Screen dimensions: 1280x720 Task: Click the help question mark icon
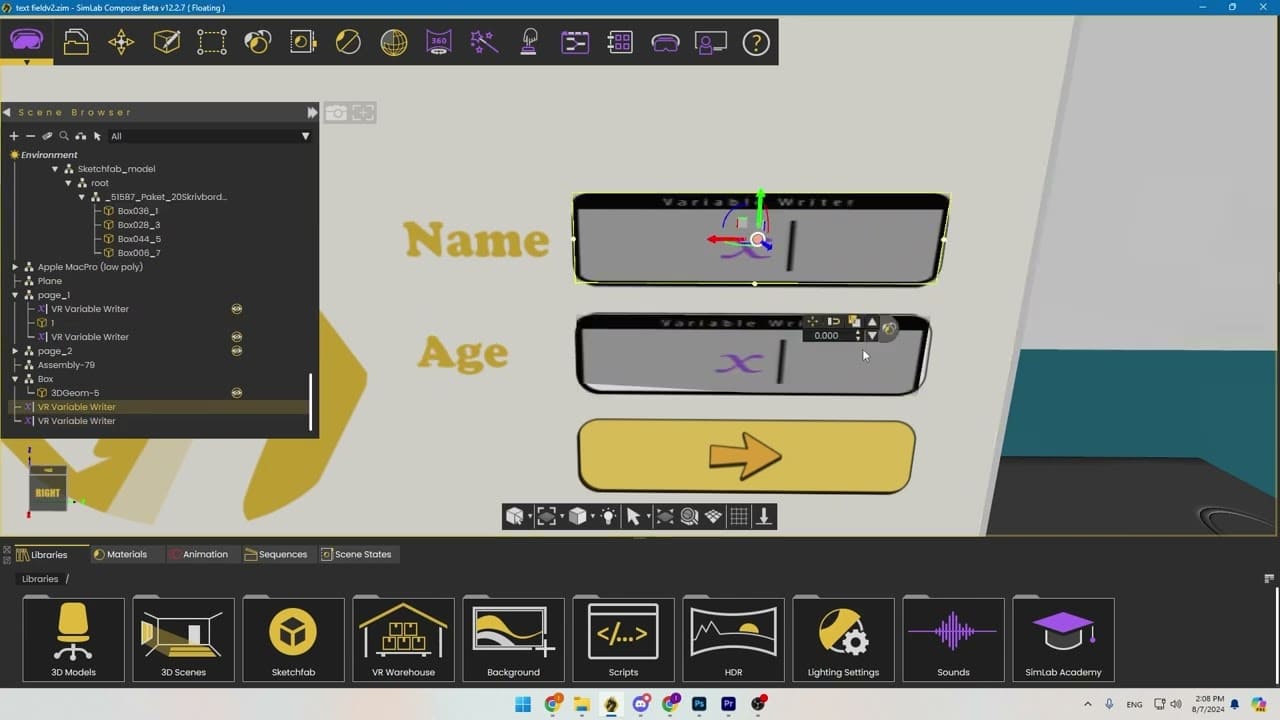(756, 42)
